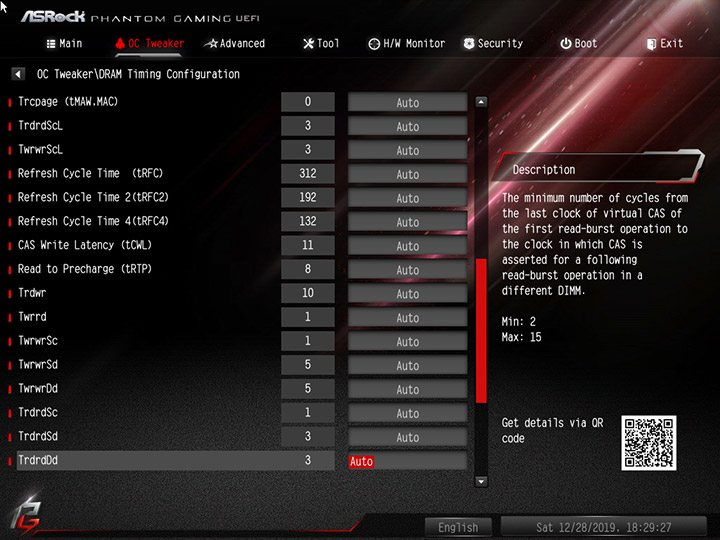The height and width of the screenshot is (540, 720).
Task: Click the red scrollbar thumb
Action: (481, 331)
